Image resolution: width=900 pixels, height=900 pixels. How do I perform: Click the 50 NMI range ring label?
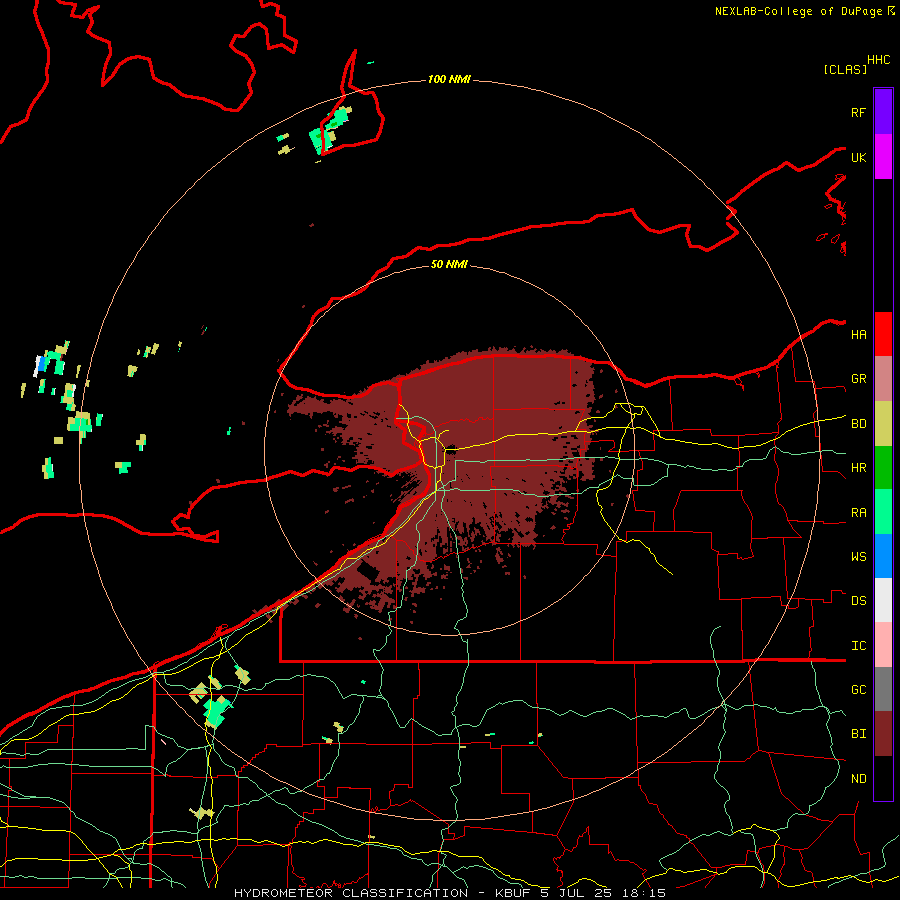point(449,264)
